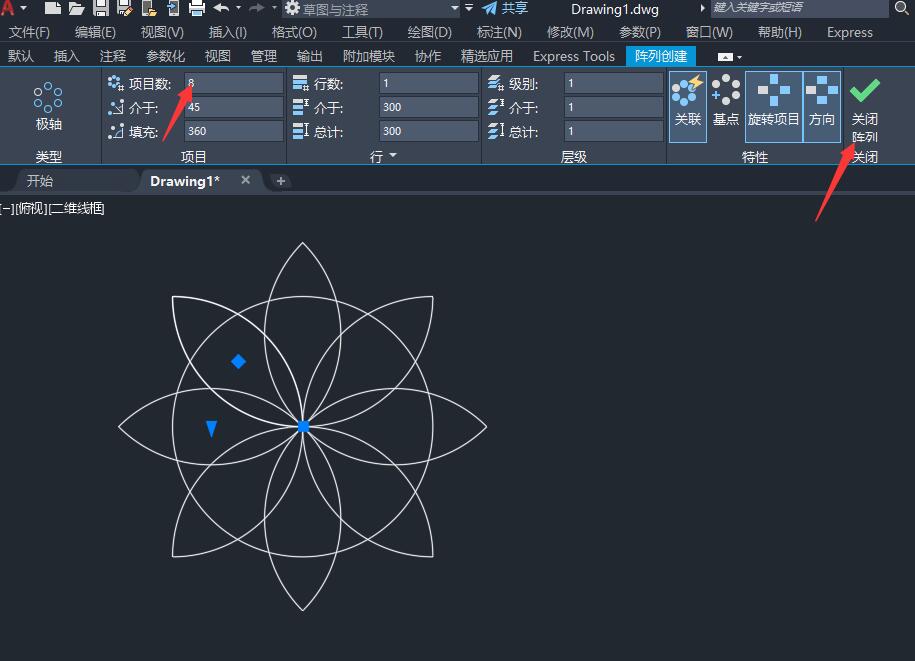Expand the 行 (Rows) panel dropdown arrow

coord(393,156)
